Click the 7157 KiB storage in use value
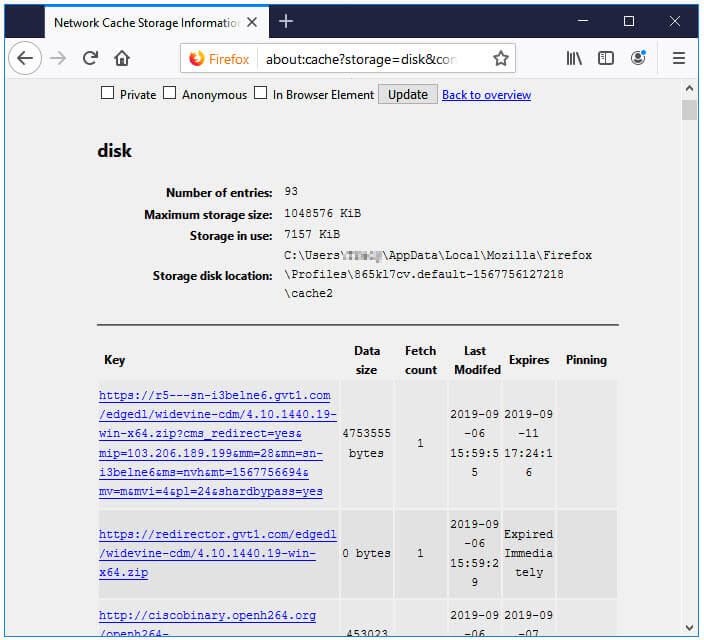Screen dimensions: 704x640 click(x=312, y=234)
